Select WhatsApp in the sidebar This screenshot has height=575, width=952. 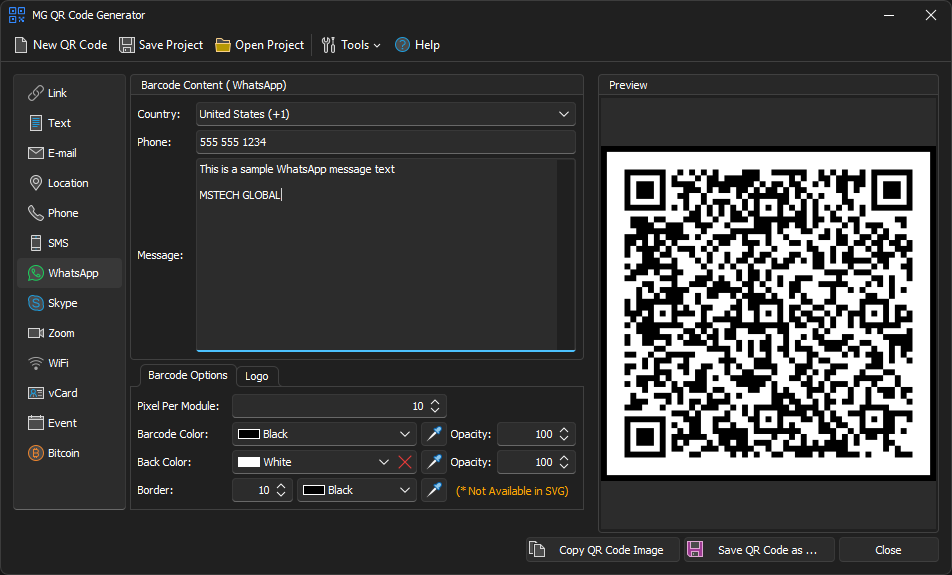(69, 273)
